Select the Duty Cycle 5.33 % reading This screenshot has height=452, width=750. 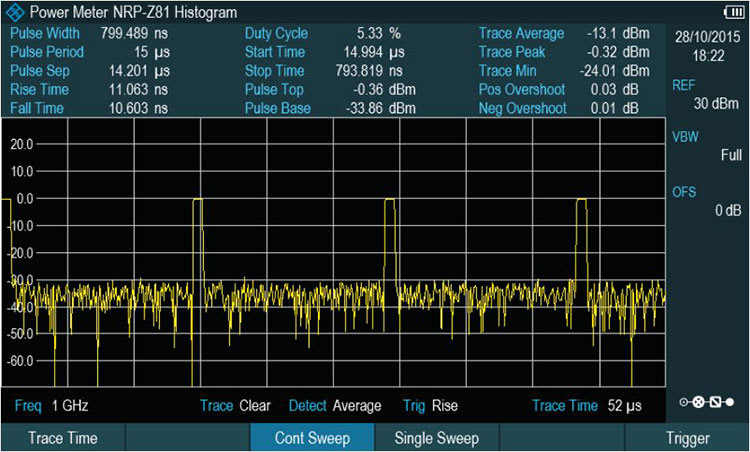[x=323, y=33]
